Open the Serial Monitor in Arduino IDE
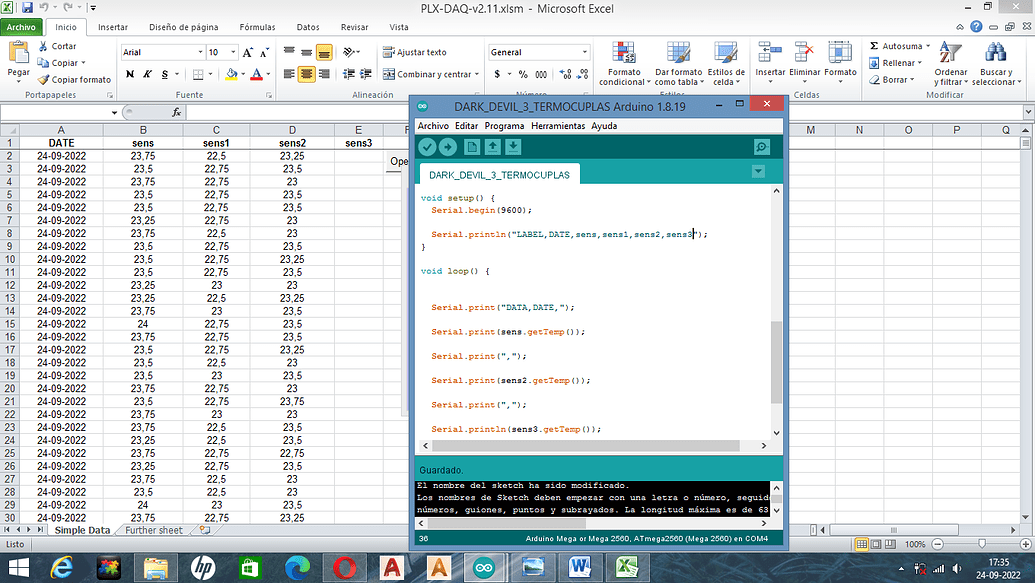This screenshot has height=583, width=1035. click(761, 146)
